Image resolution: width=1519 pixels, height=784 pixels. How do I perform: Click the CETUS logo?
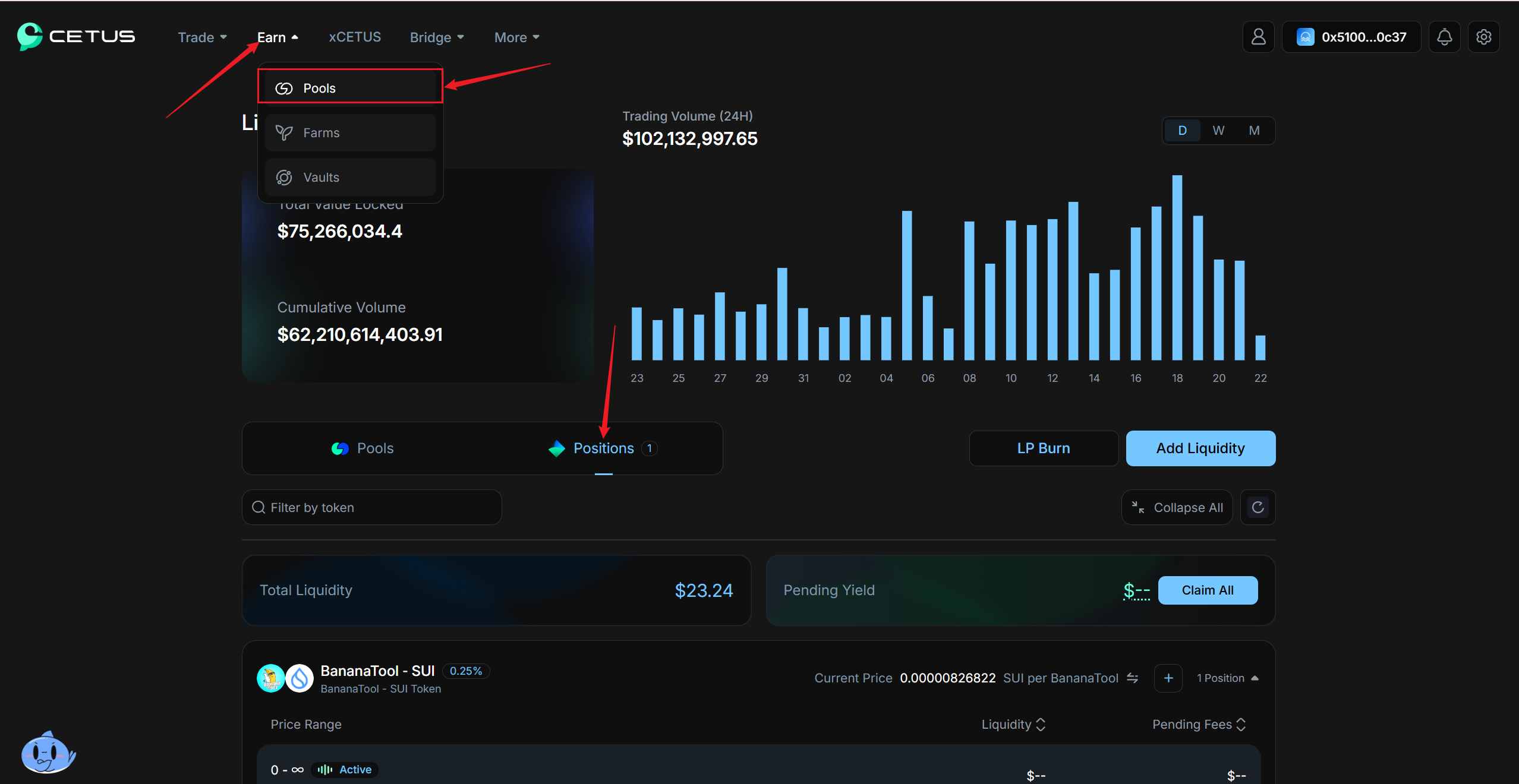(x=76, y=36)
